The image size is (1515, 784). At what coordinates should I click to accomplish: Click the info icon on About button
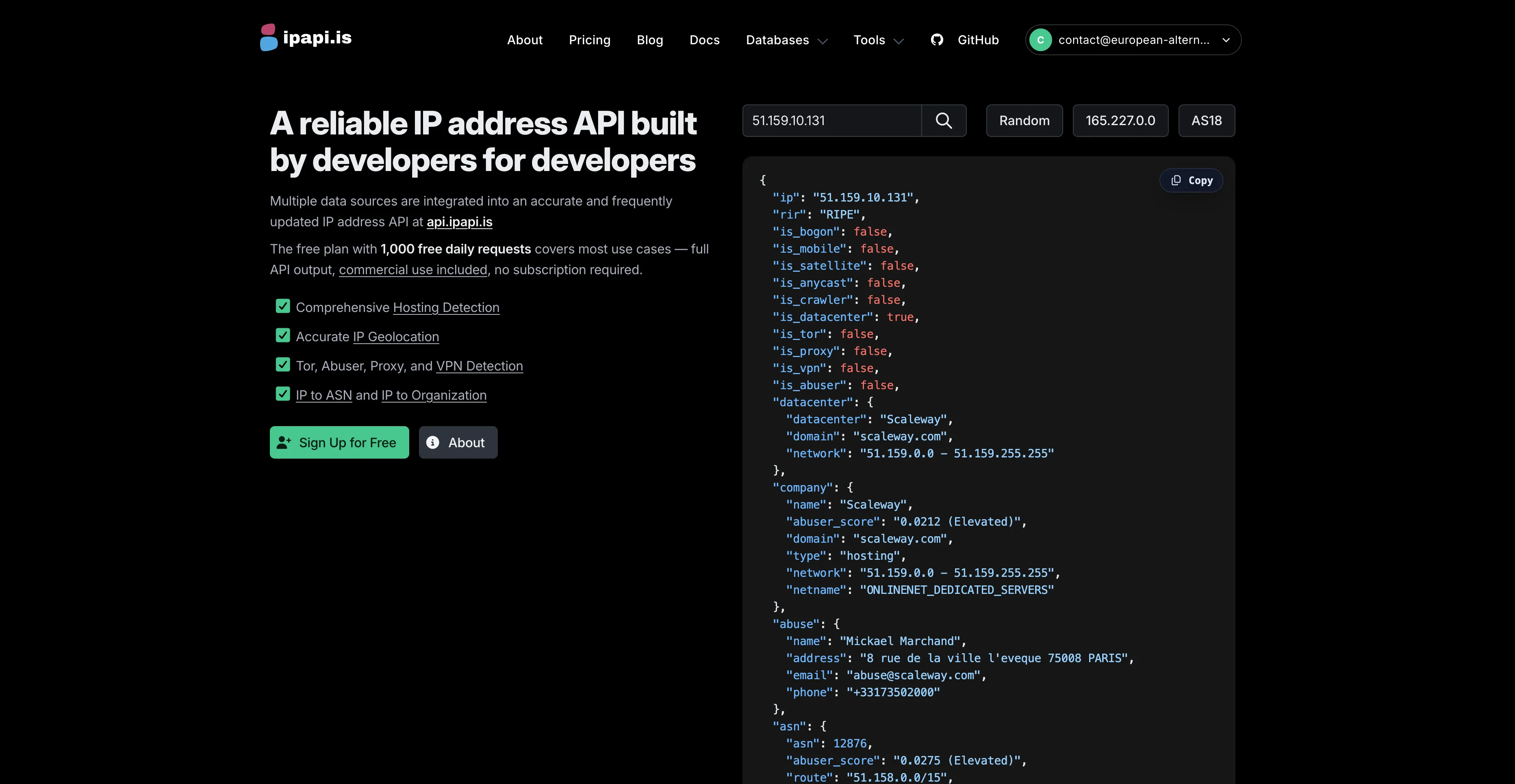click(432, 442)
